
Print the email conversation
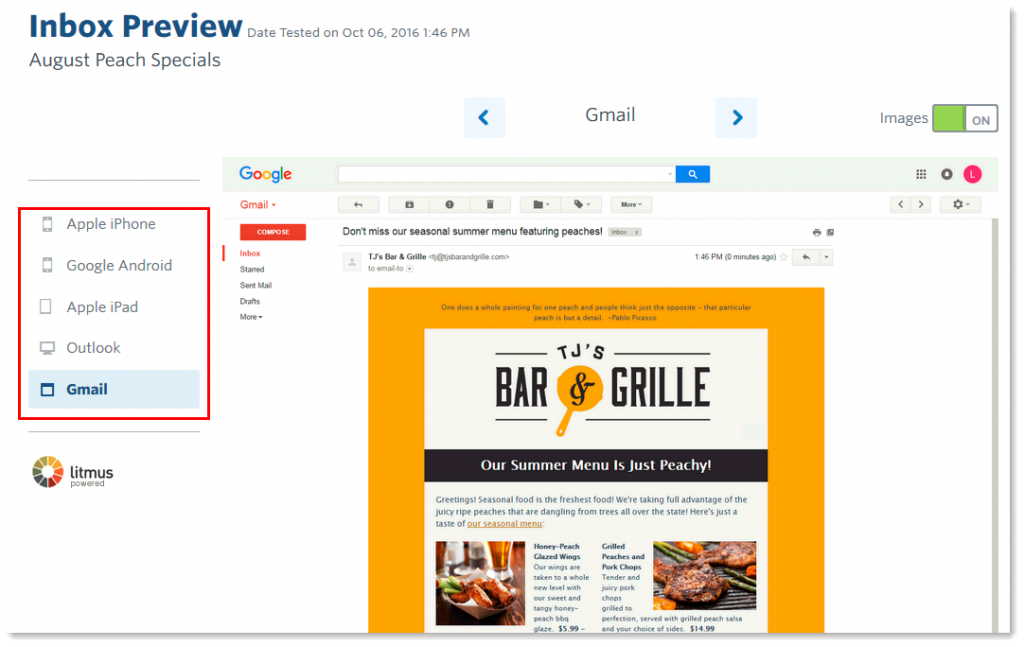tap(816, 232)
